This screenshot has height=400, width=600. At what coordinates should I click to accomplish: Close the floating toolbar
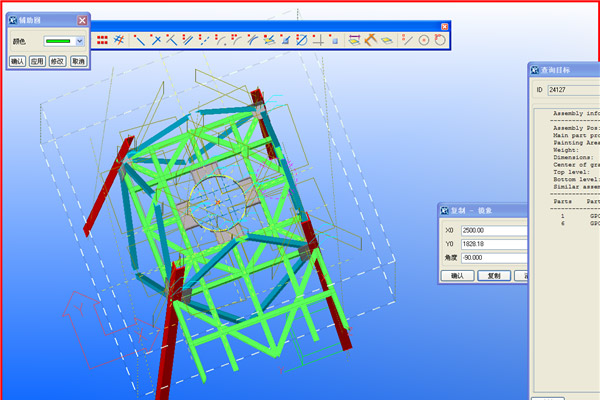pyautogui.click(x=445, y=25)
